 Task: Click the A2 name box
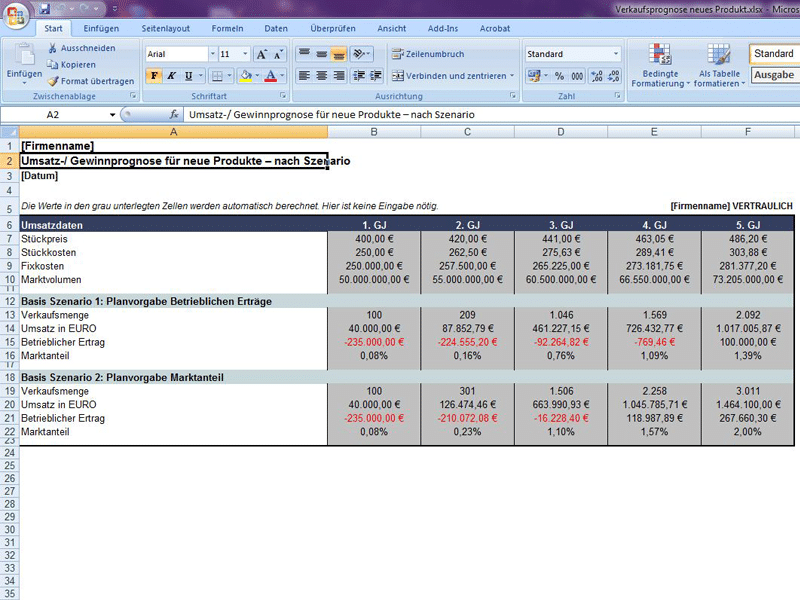[x=54, y=115]
